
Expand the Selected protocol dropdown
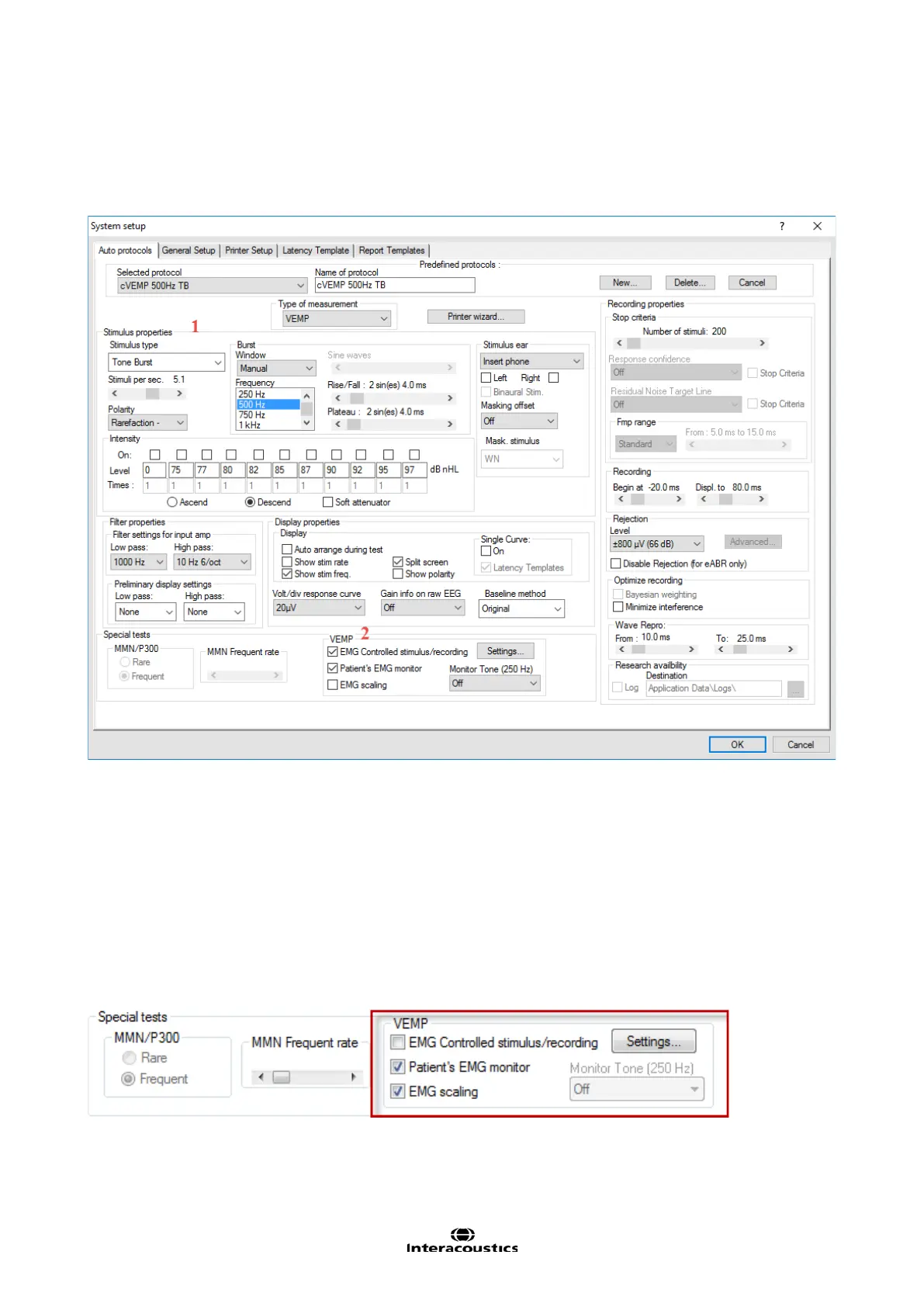(212, 286)
